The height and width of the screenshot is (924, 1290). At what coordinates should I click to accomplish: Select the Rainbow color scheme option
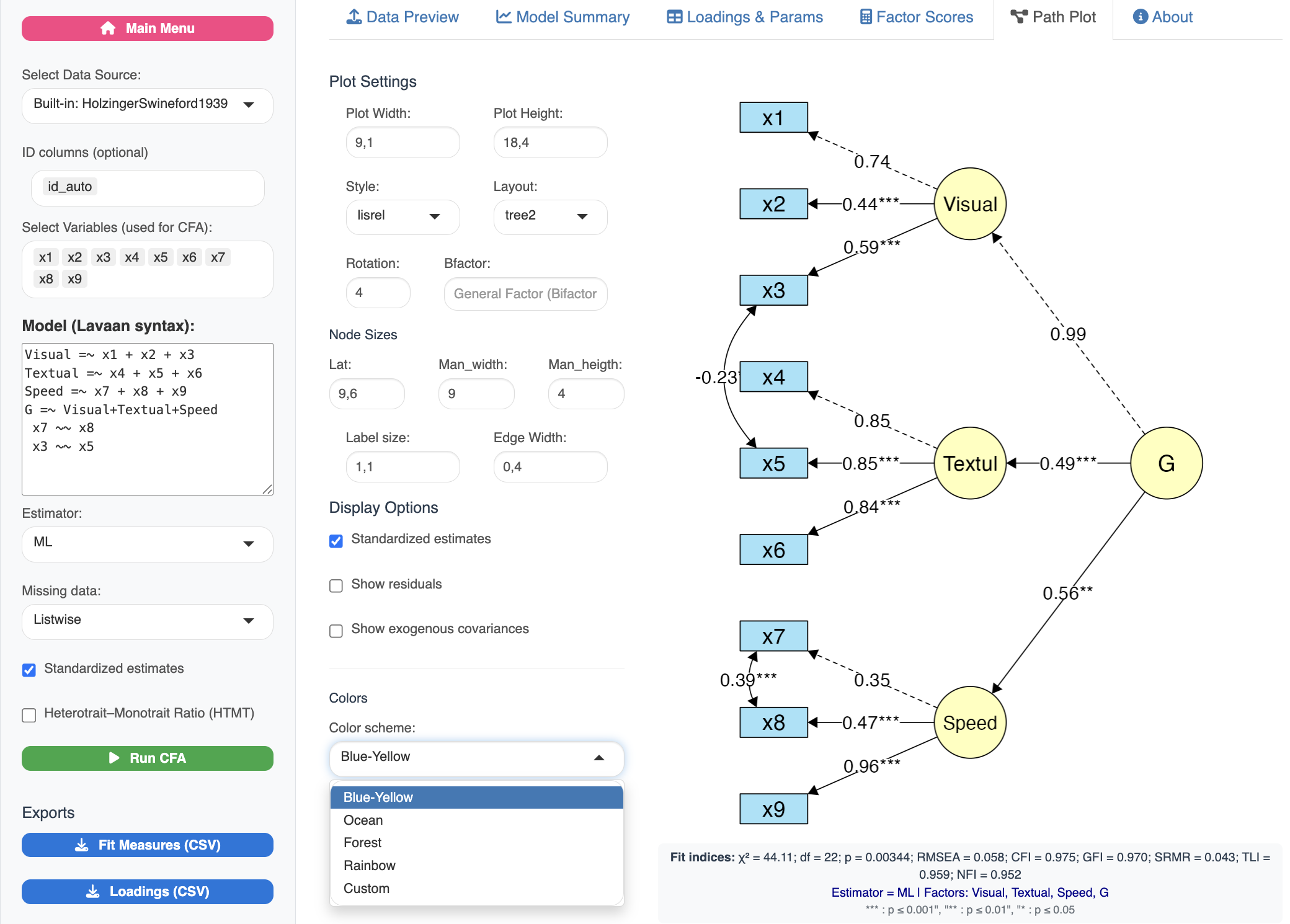point(370,865)
